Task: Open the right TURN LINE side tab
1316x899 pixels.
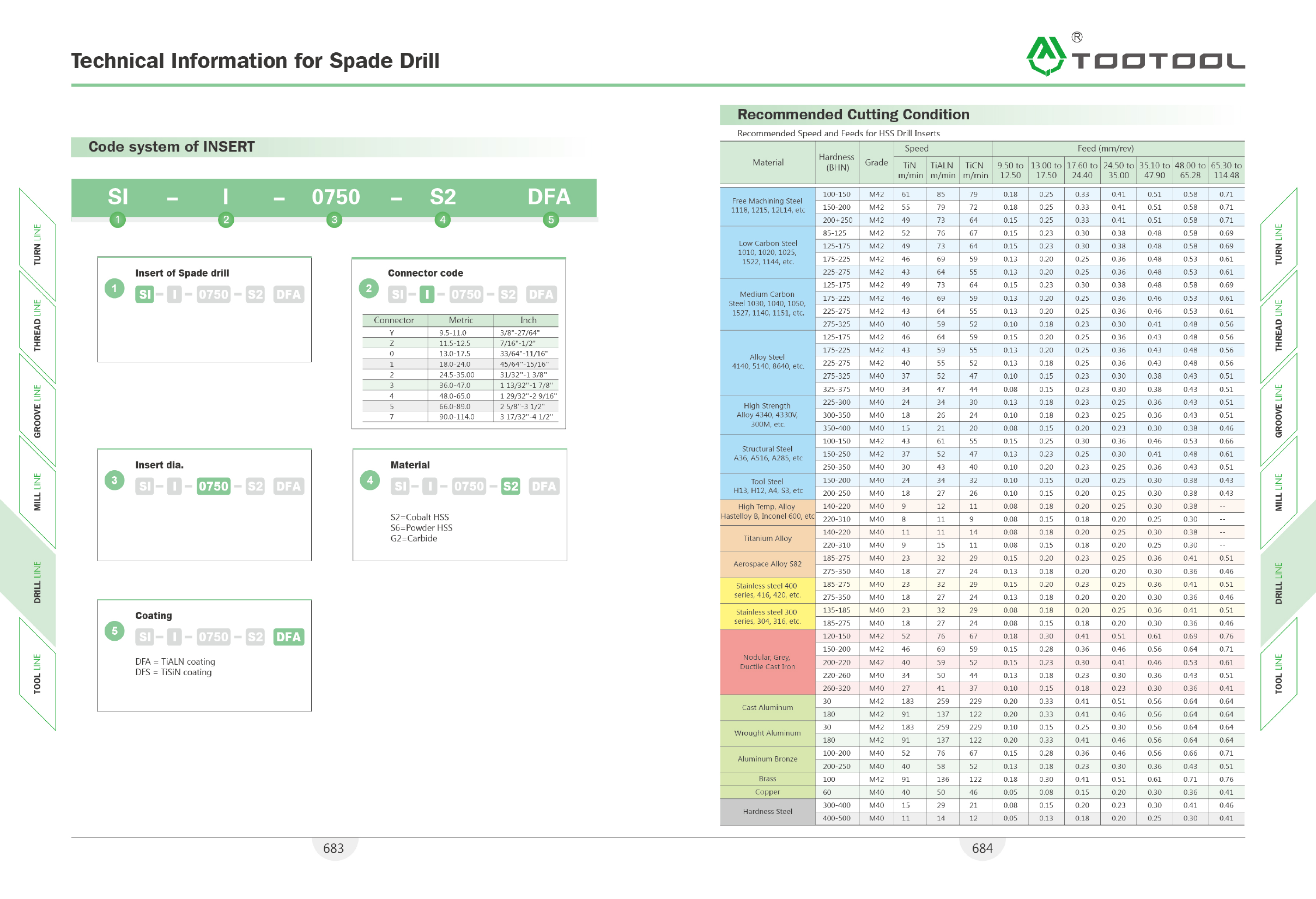Action: point(1278,245)
